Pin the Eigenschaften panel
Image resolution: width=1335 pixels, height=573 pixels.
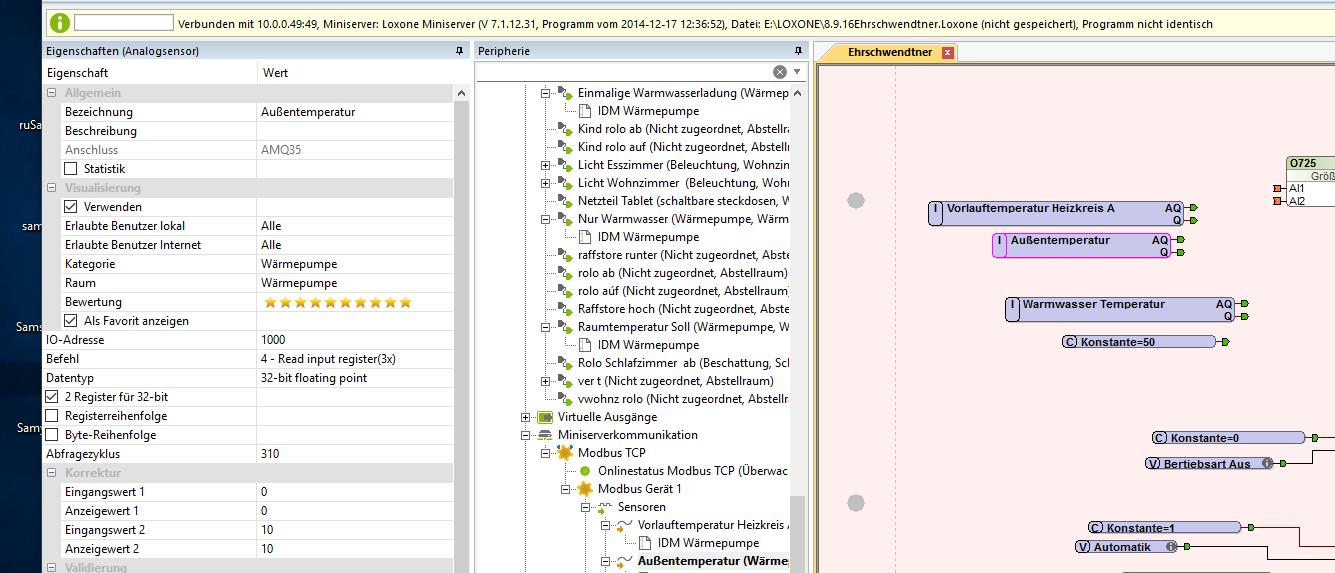459,51
